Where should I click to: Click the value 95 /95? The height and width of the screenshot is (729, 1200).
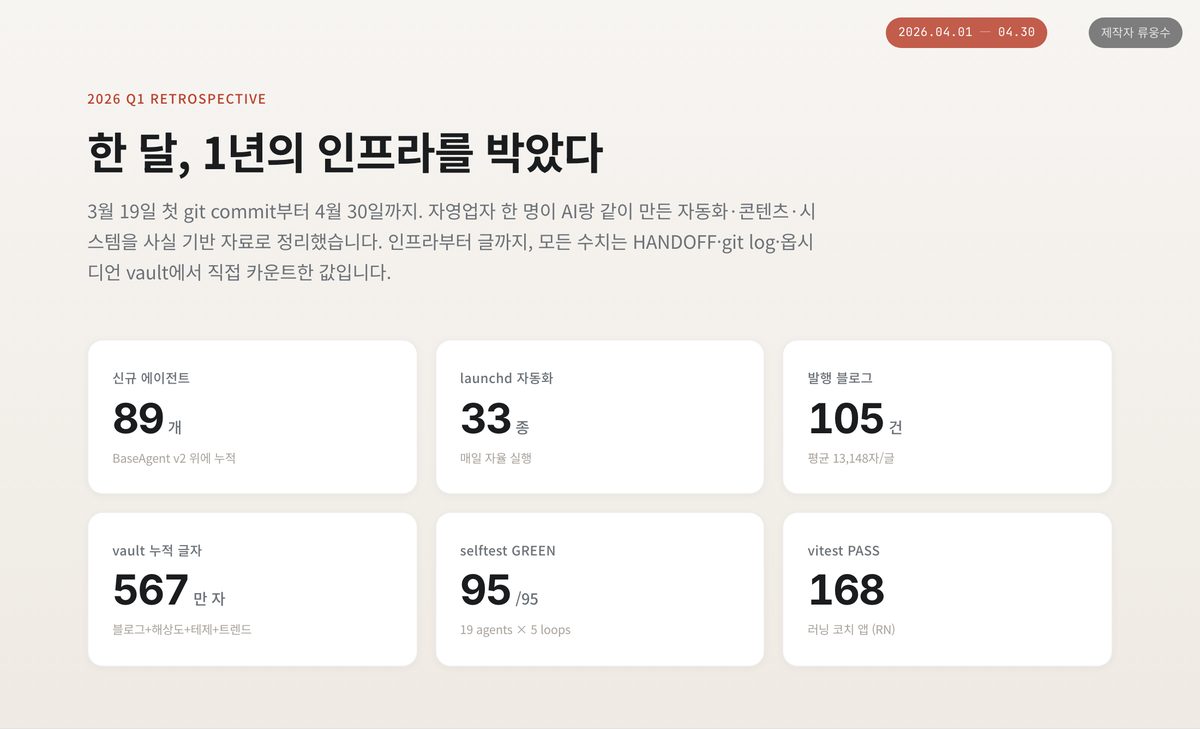click(499, 591)
